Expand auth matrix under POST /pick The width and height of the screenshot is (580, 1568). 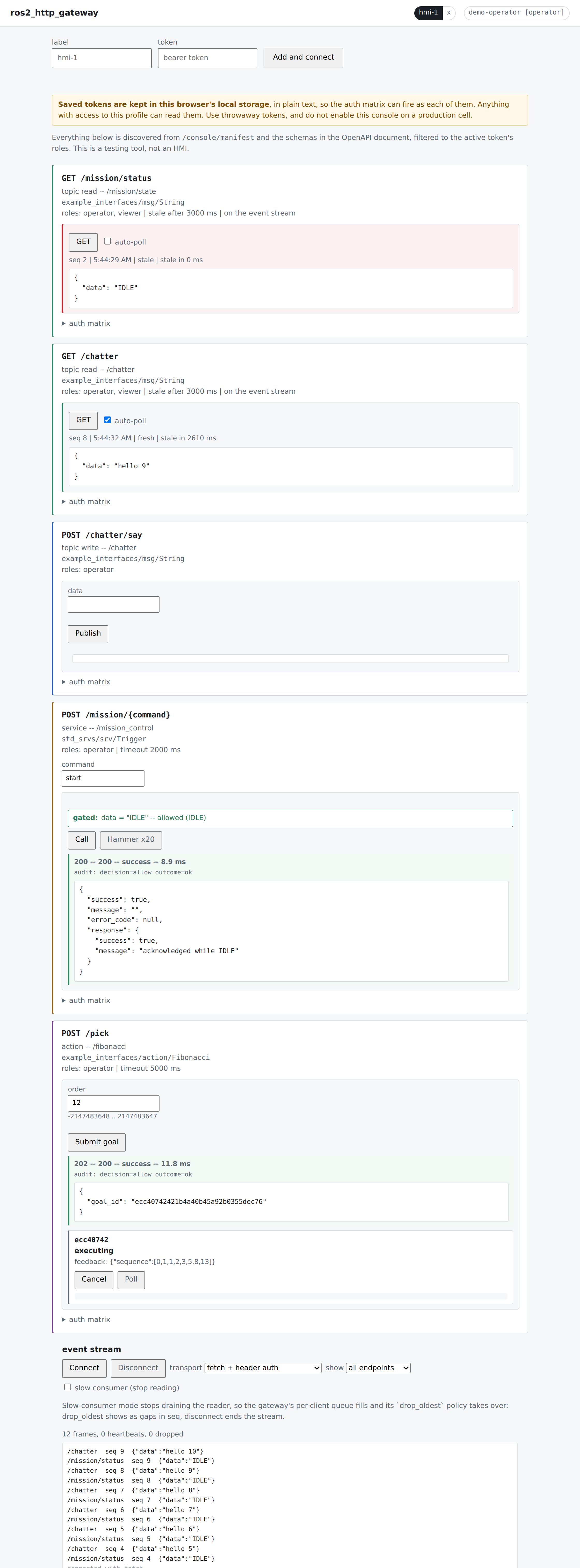[86, 1320]
